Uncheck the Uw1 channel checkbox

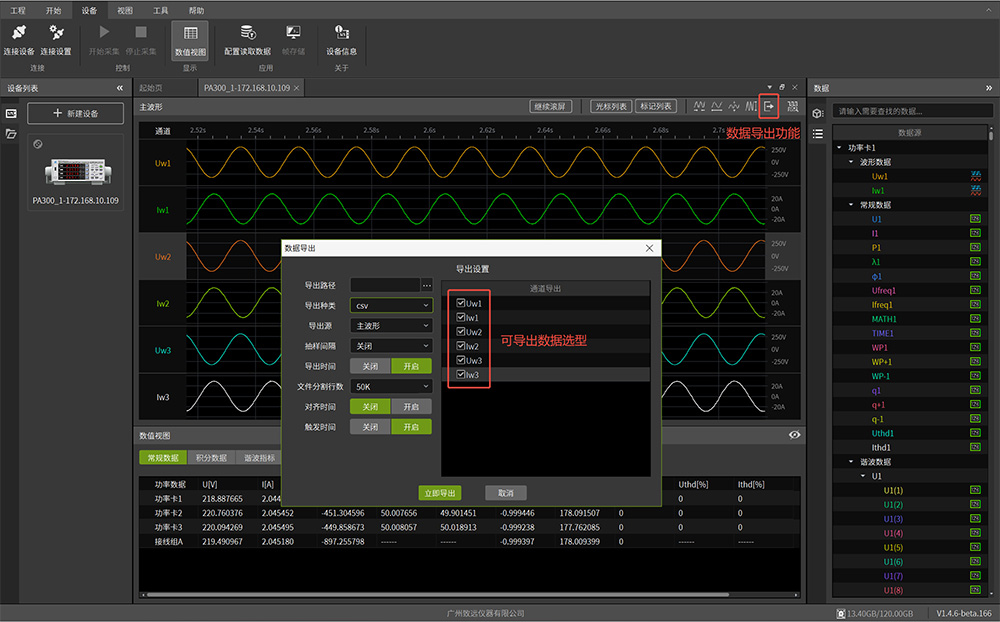pyautogui.click(x=460, y=303)
